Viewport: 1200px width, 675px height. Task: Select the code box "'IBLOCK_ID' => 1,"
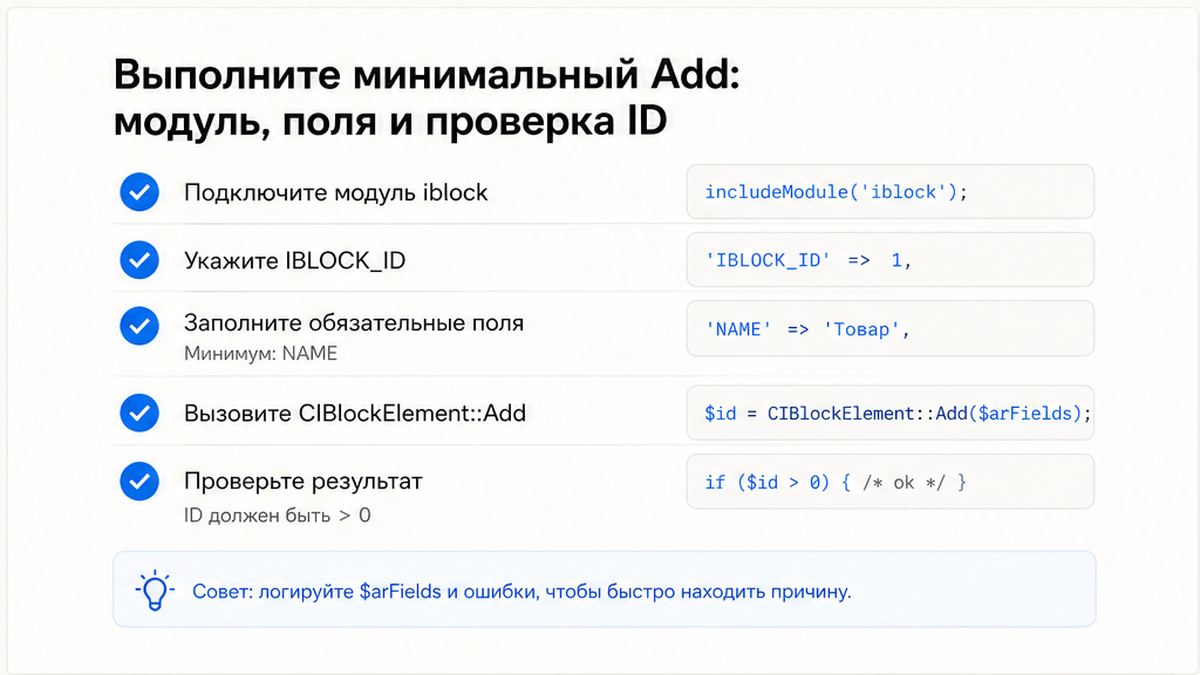(890, 260)
